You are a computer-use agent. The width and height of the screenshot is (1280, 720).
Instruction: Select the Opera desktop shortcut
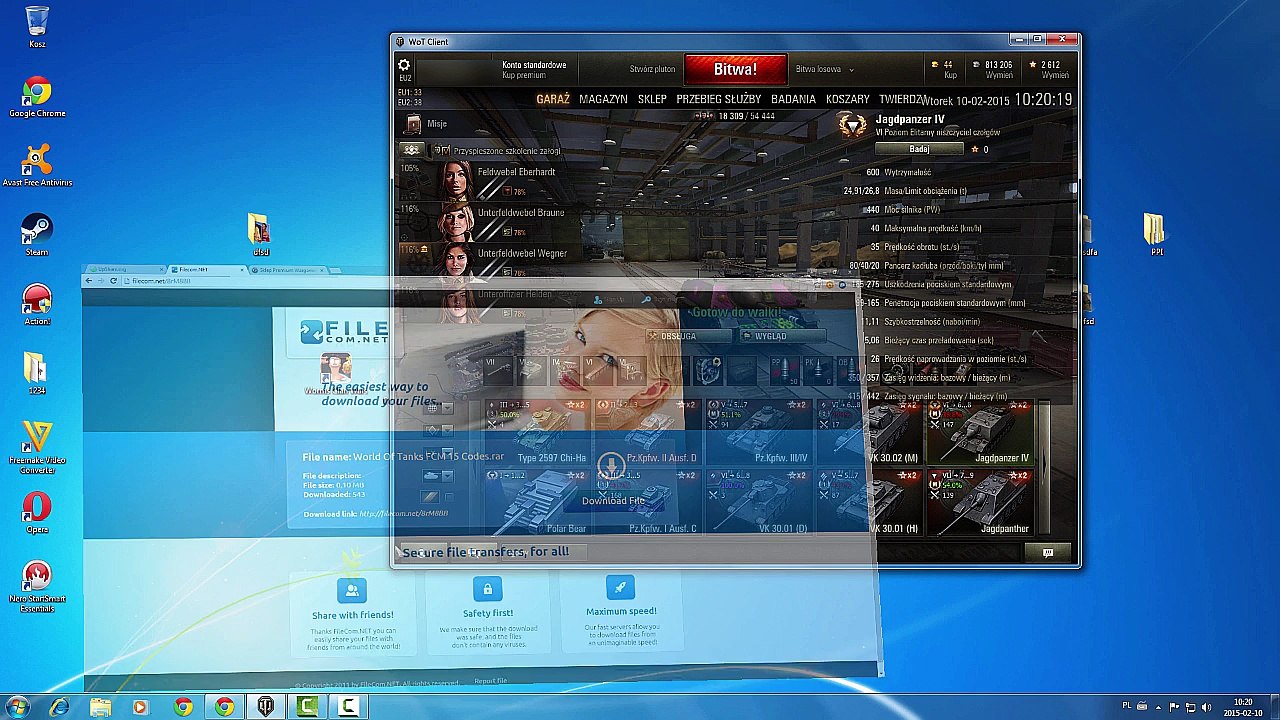pyautogui.click(x=37, y=513)
